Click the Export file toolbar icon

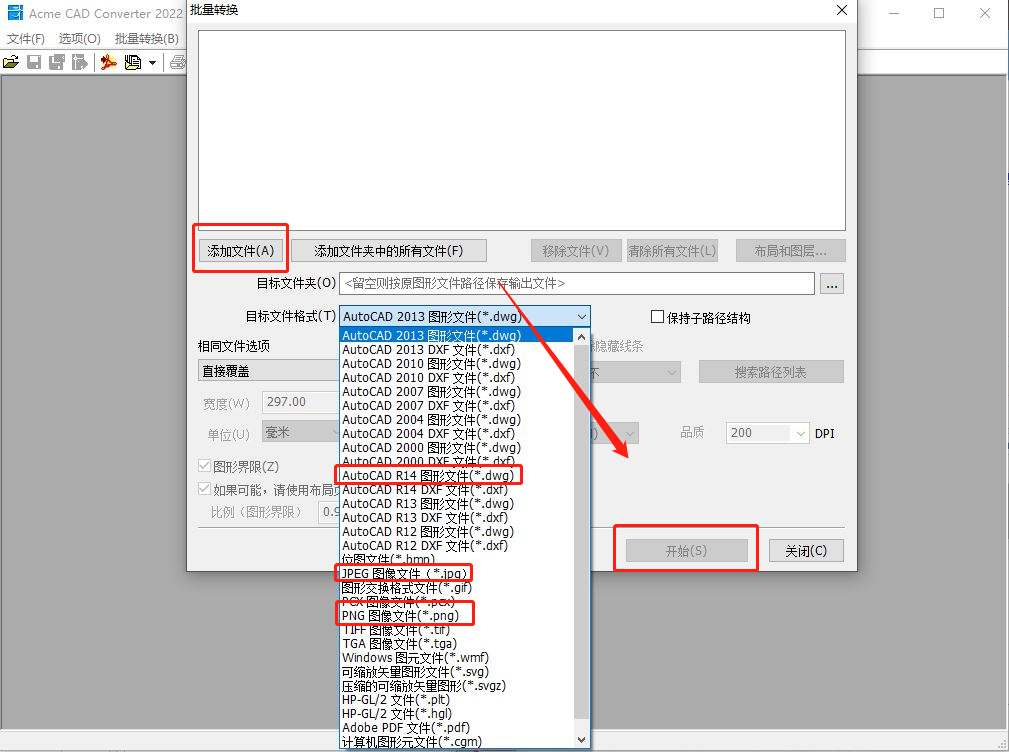tap(79, 62)
